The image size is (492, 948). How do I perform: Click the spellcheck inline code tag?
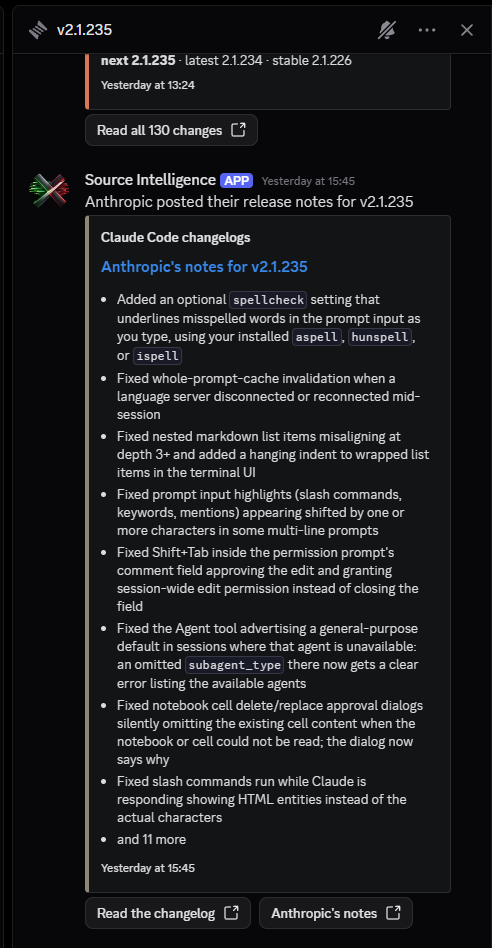(268, 300)
